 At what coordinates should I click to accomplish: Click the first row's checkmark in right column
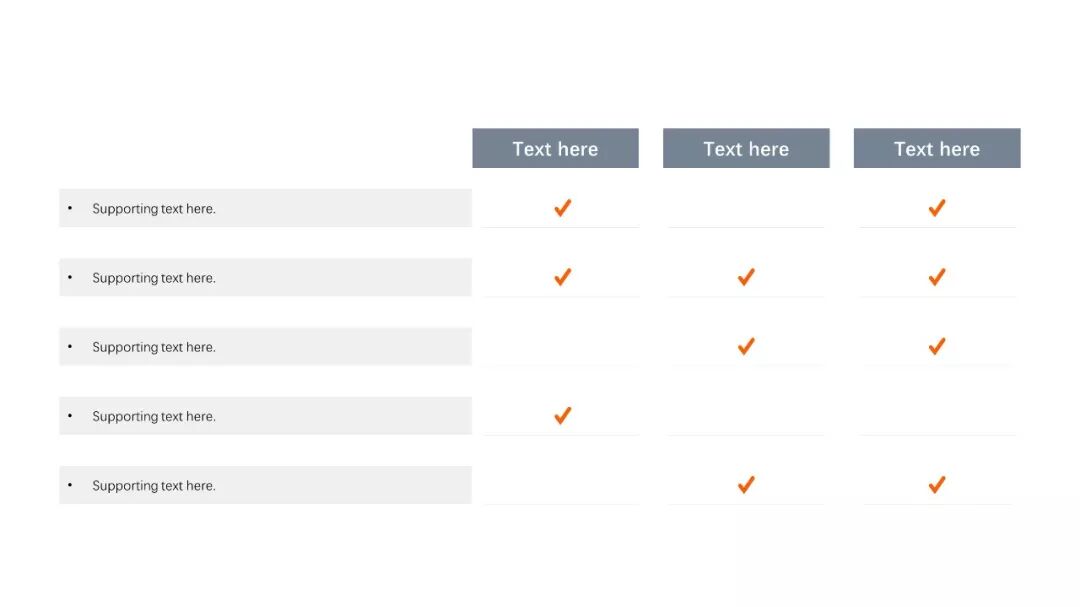pyautogui.click(x=936, y=208)
